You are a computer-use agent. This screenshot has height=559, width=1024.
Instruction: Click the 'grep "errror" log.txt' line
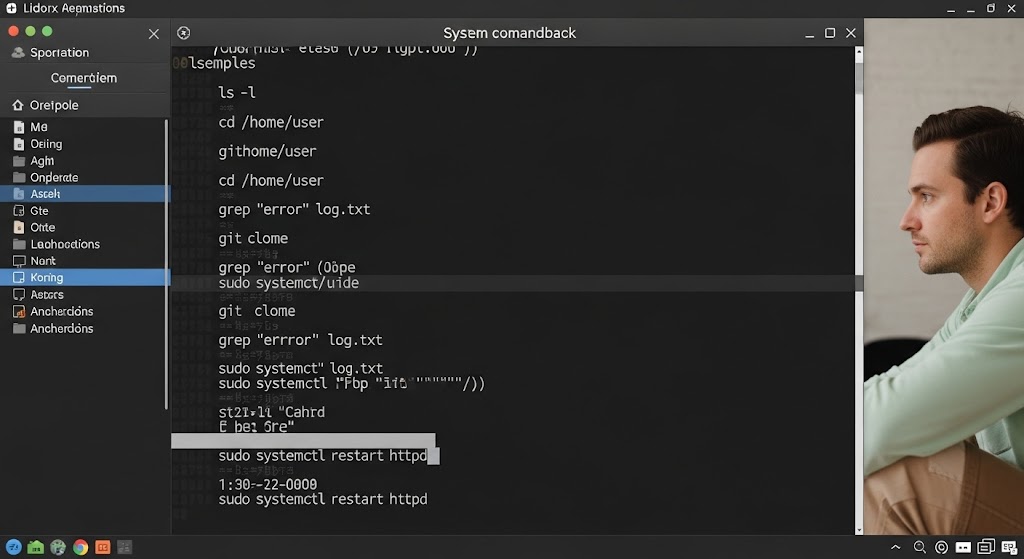click(300, 340)
